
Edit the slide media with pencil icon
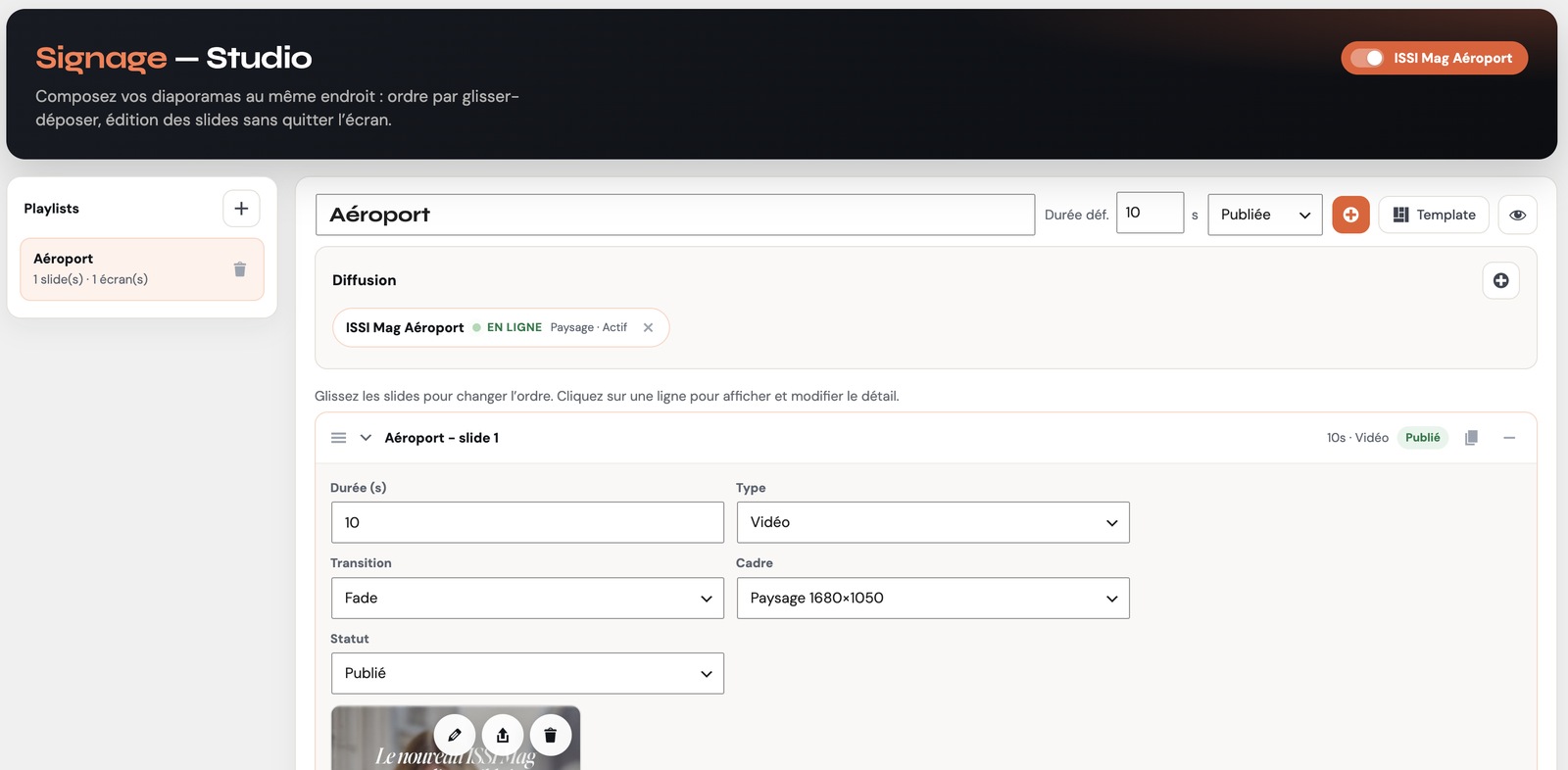coord(455,735)
